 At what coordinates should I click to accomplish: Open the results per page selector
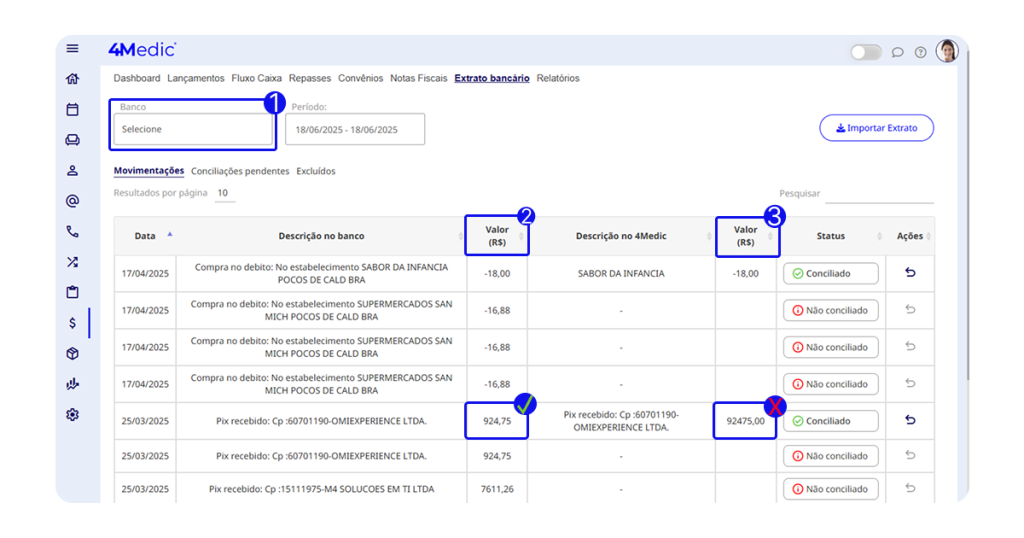click(223, 193)
